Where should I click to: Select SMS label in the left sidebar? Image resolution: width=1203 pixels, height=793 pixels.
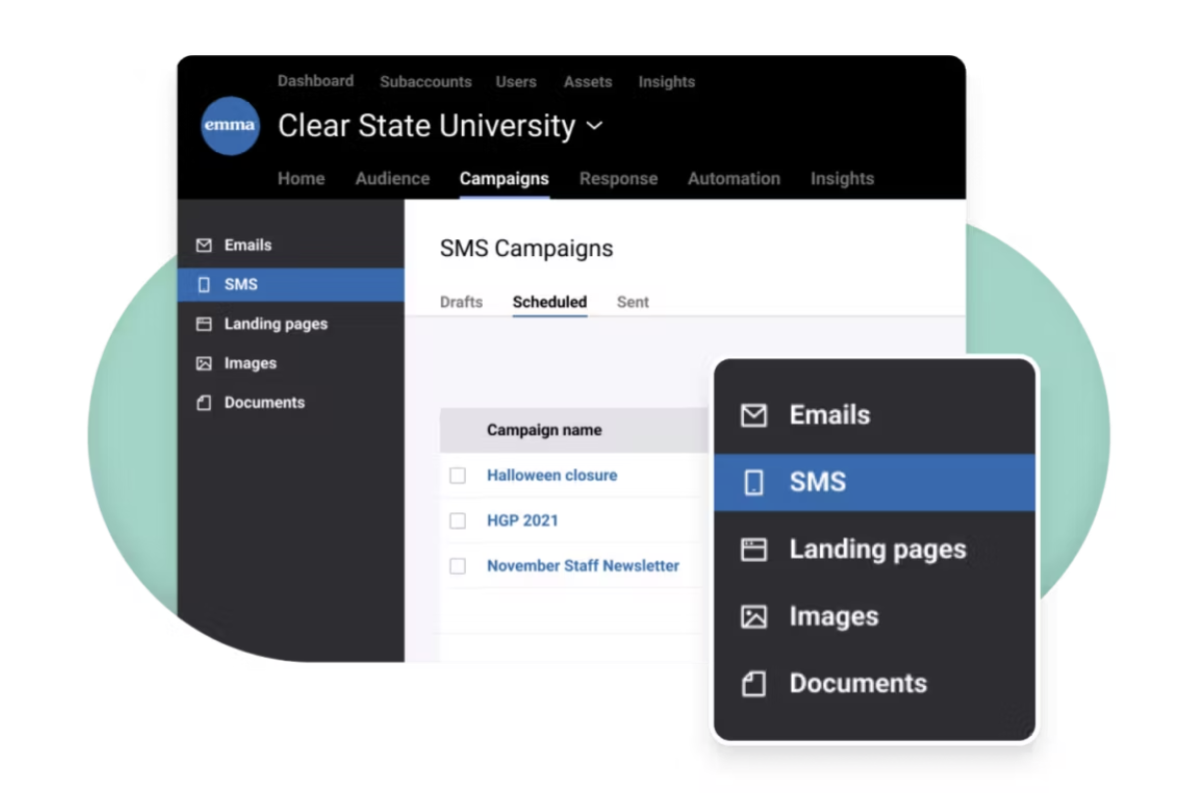click(241, 285)
